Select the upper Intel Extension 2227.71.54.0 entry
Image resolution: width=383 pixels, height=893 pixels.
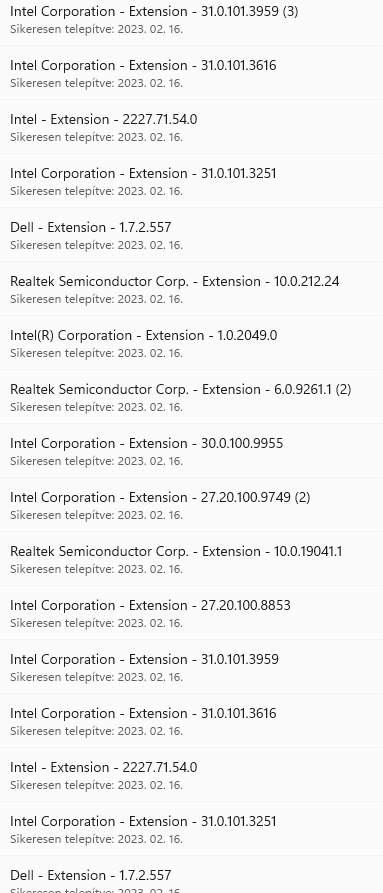pos(191,127)
